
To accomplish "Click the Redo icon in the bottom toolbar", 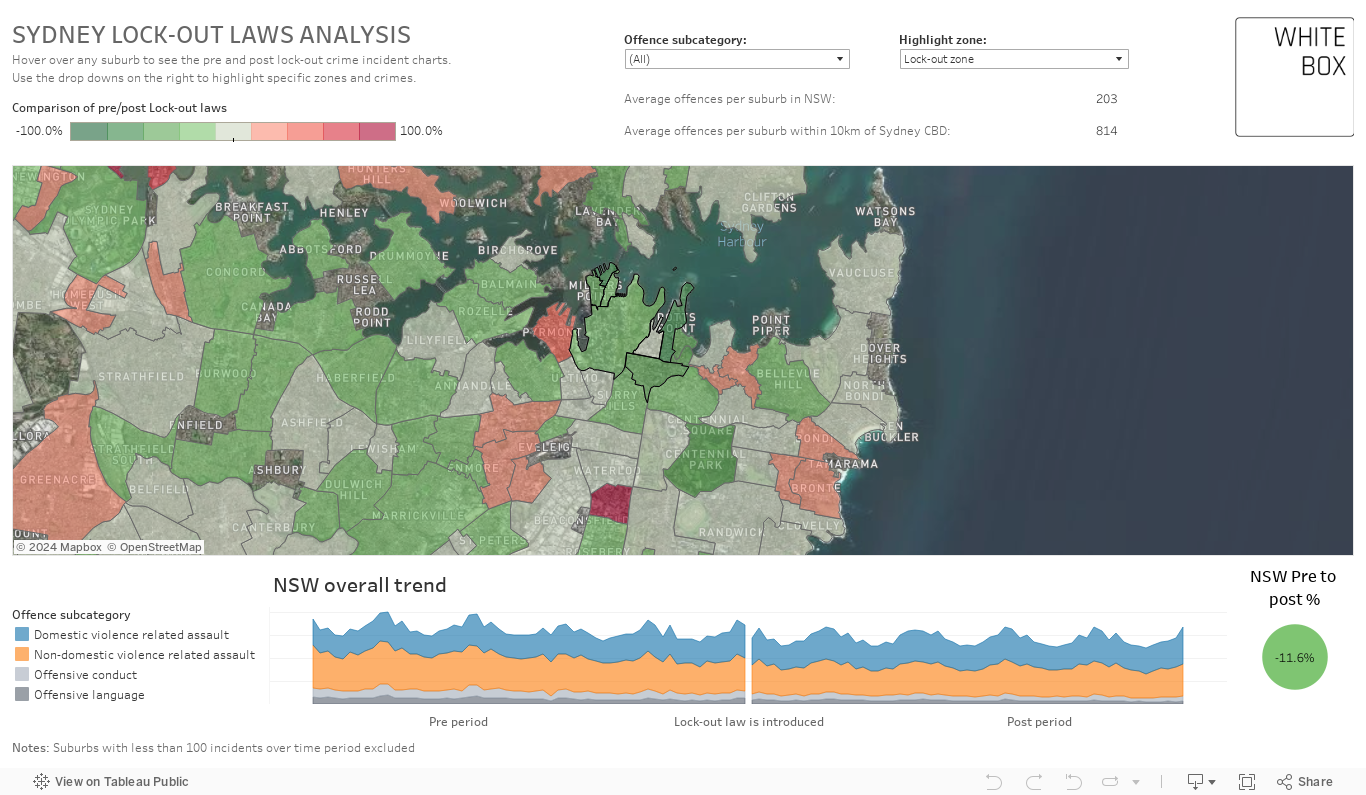I will pos(1034,782).
